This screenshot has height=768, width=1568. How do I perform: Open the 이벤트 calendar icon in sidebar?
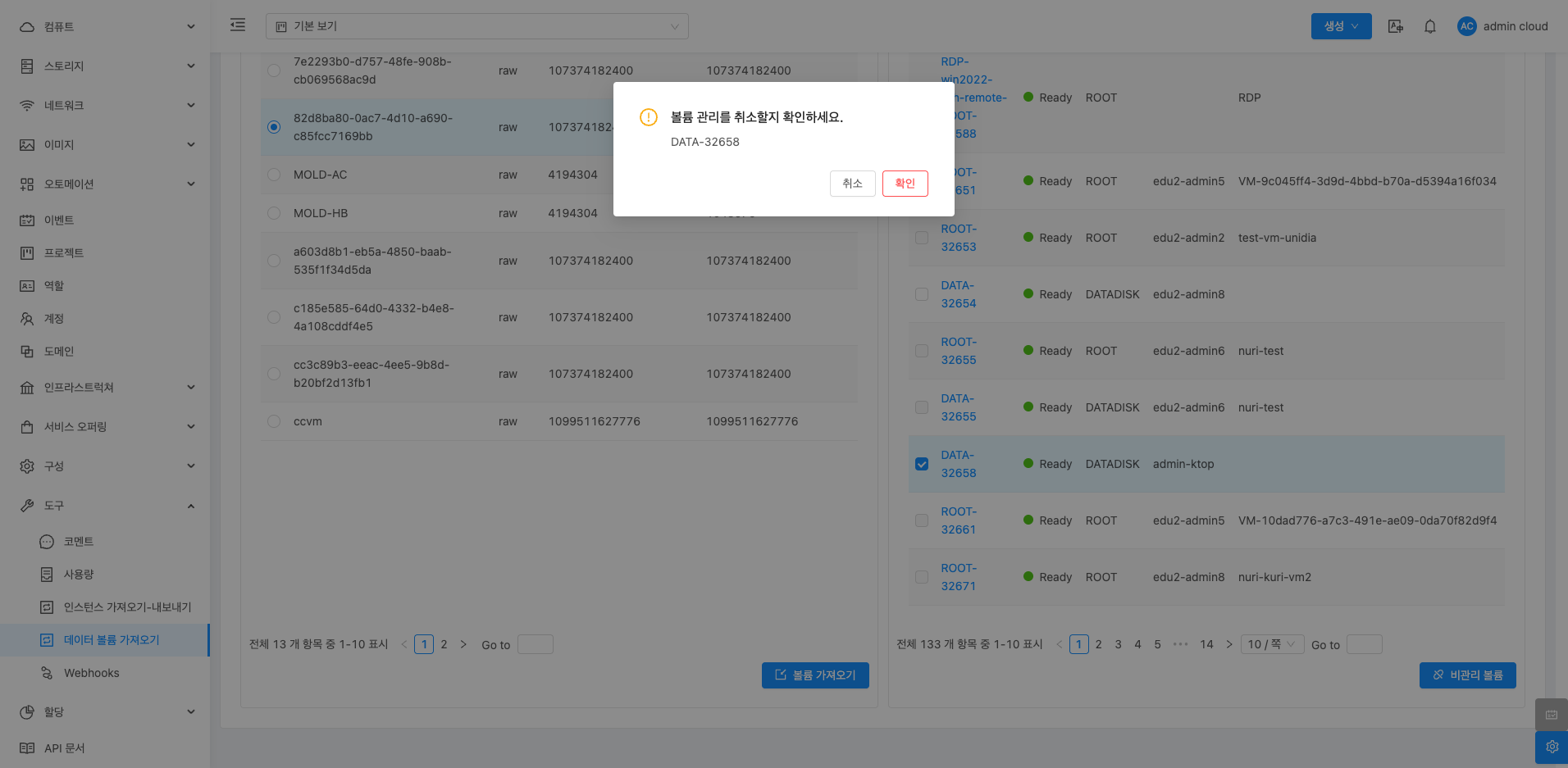click(27, 220)
